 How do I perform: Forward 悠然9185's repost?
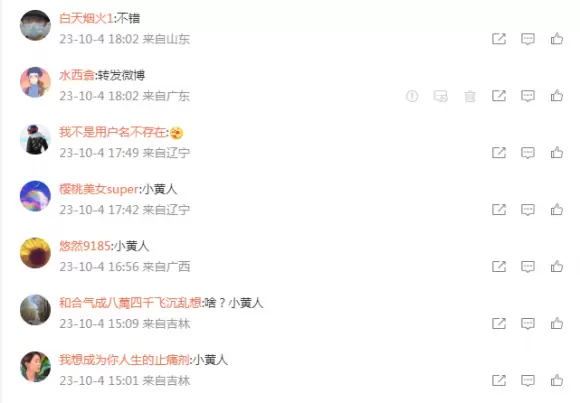coord(499,267)
